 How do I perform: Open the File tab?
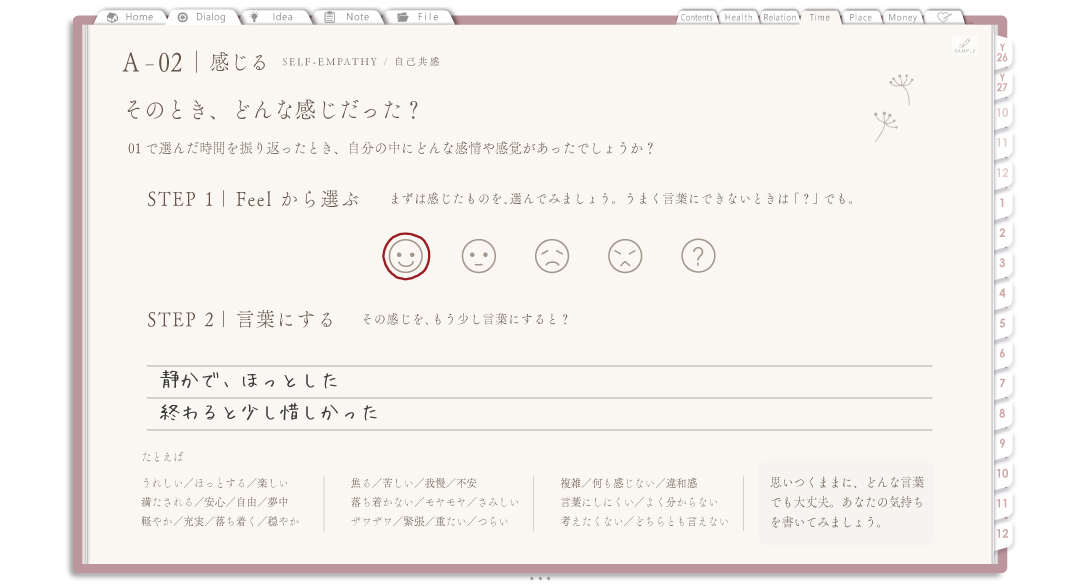(419, 17)
